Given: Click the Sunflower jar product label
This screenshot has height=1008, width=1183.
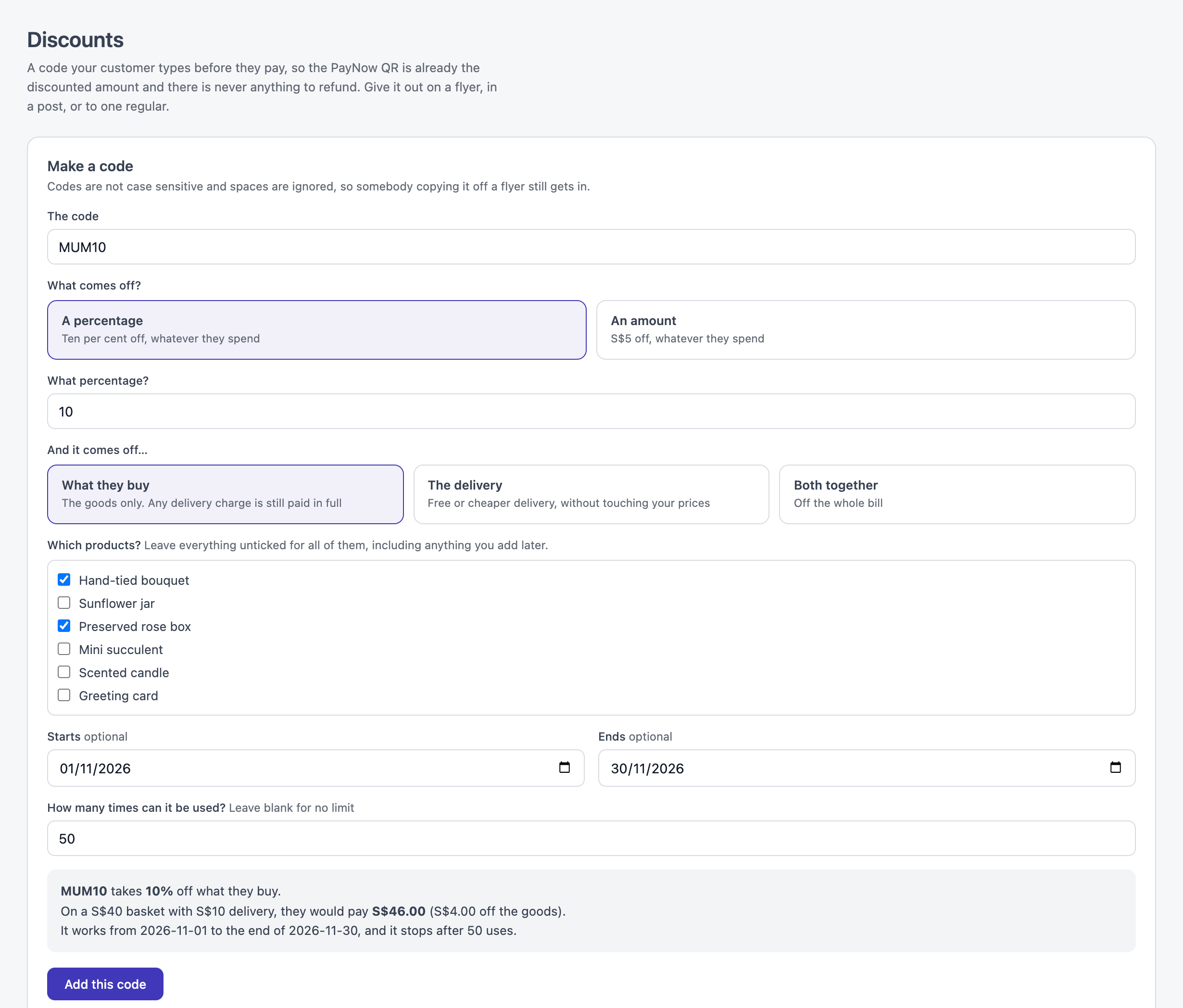Looking at the screenshot, I should coord(116,603).
